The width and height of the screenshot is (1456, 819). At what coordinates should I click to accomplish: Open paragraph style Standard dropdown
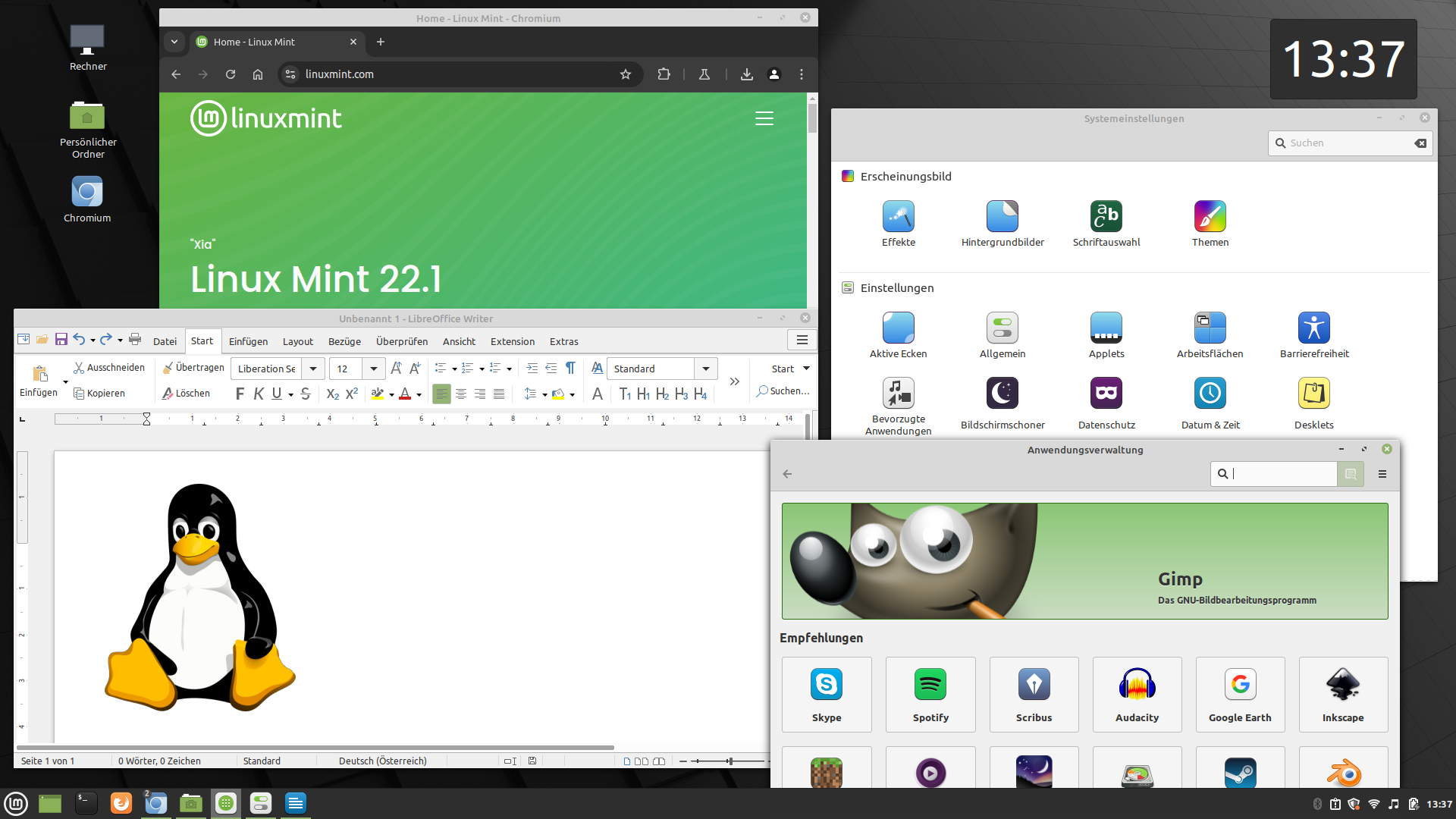point(706,369)
